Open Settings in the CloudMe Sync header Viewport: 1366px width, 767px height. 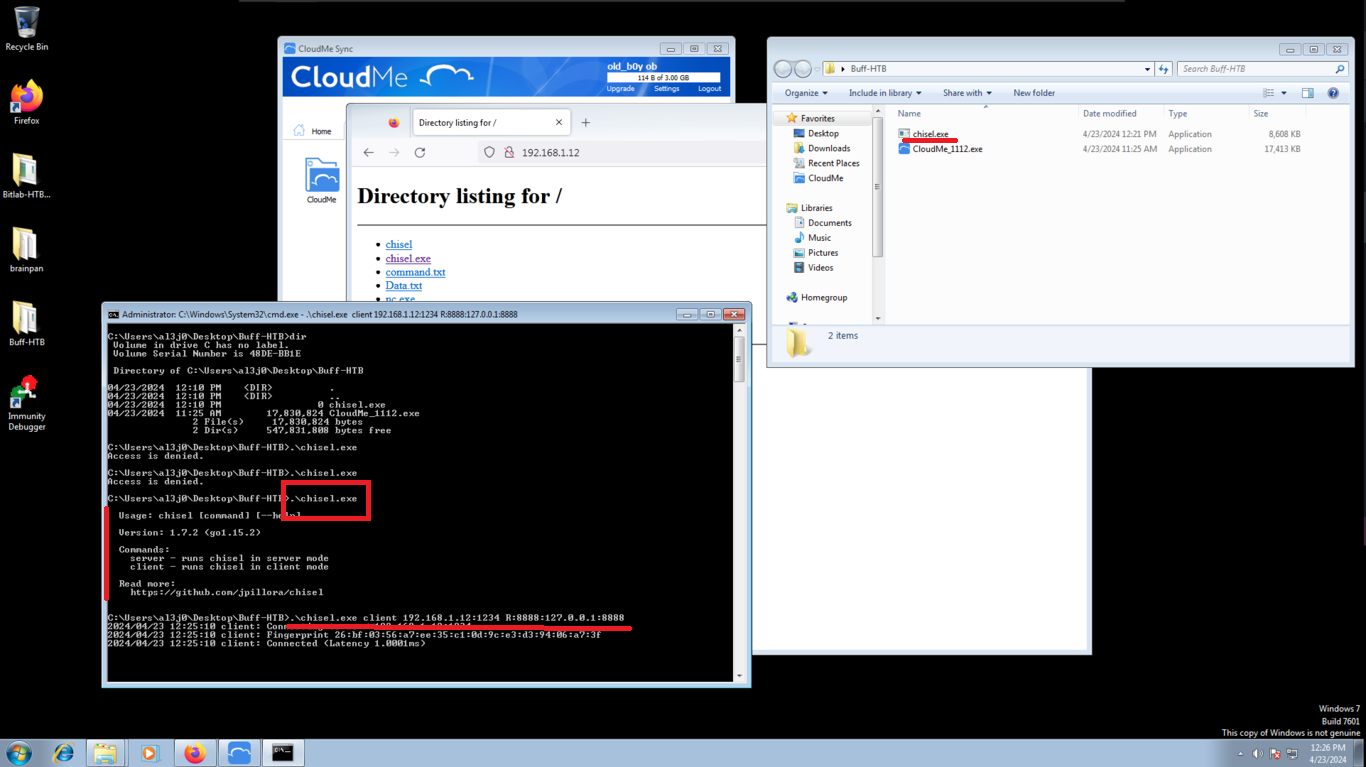pos(666,89)
